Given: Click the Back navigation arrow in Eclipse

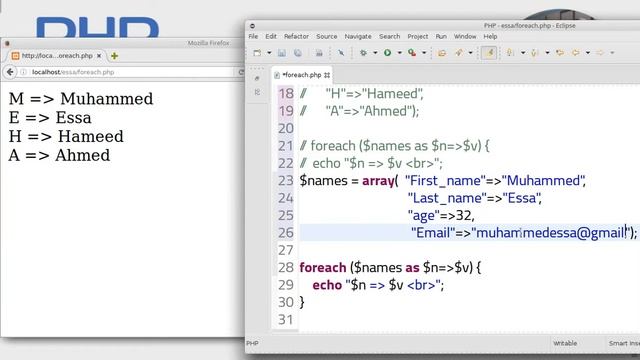Looking at the screenshot, I should coord(576,53).
